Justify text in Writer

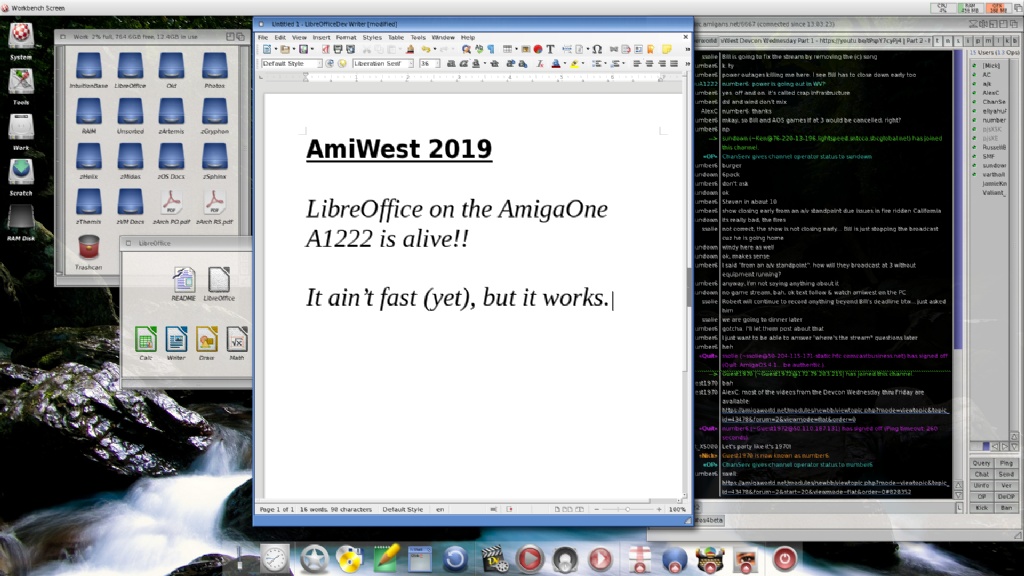tap(673, 63)
